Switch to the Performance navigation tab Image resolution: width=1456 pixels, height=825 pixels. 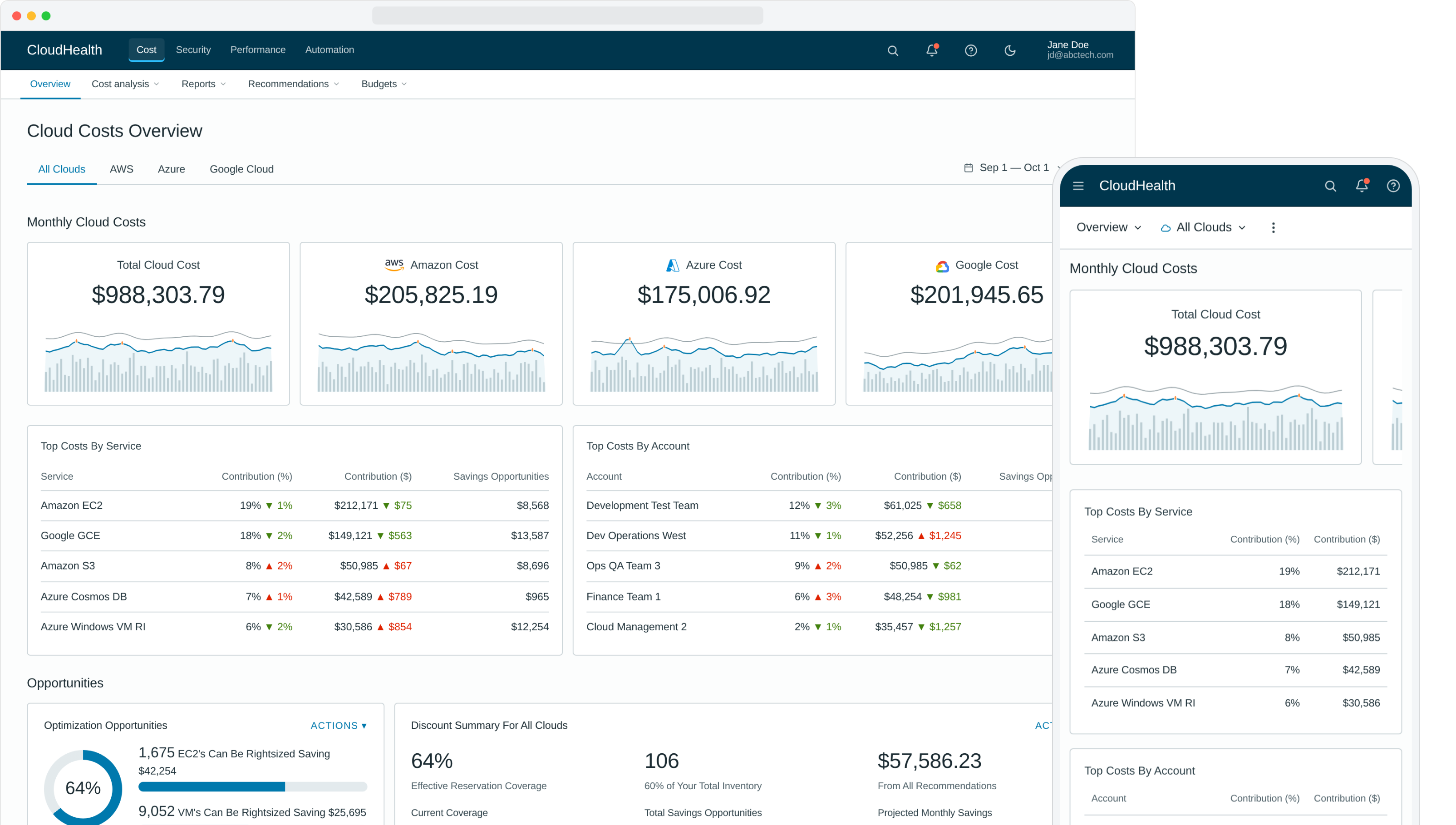[258, 50]
